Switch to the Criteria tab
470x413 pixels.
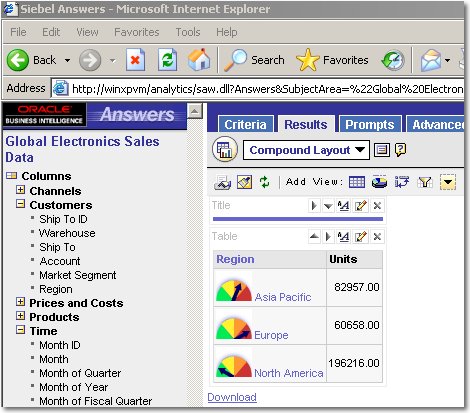coord(245,124)
